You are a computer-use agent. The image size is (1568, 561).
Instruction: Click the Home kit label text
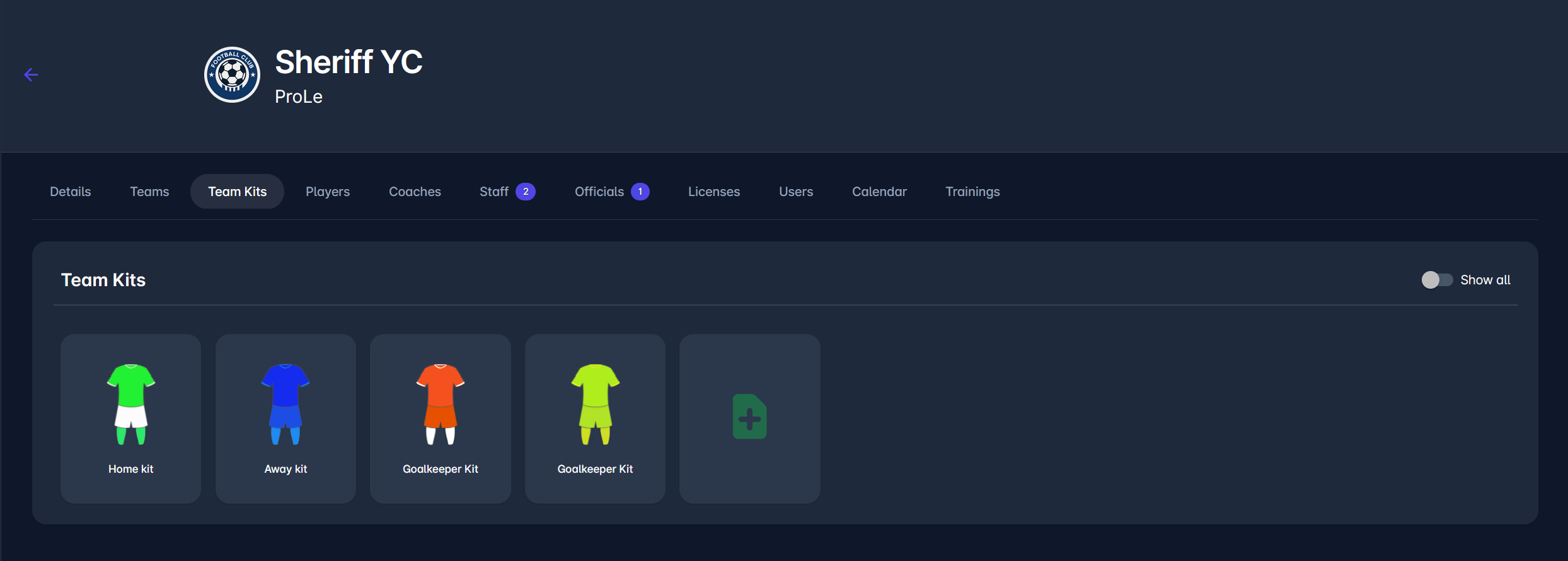coord(131,469)
